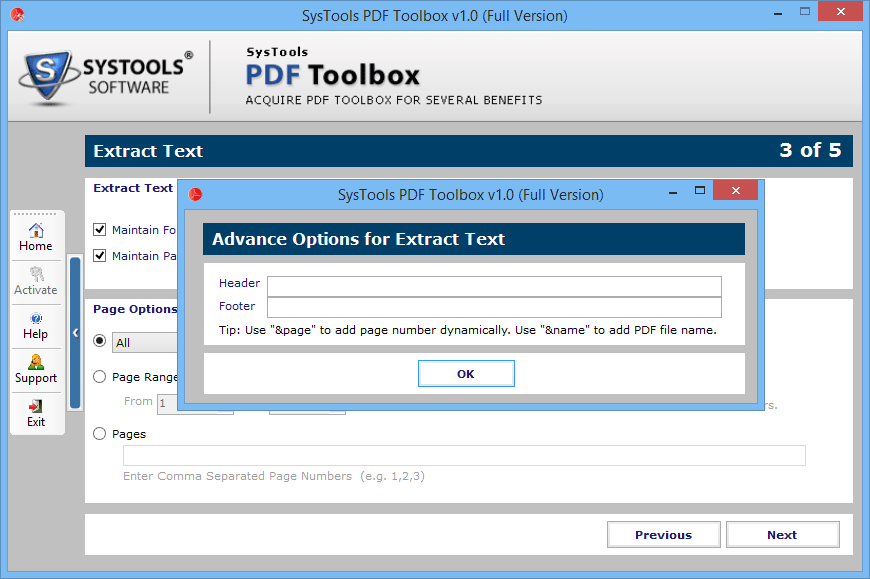Select the Pages radio button
This screenshot has height=579, width=870.
pos(99,433)
